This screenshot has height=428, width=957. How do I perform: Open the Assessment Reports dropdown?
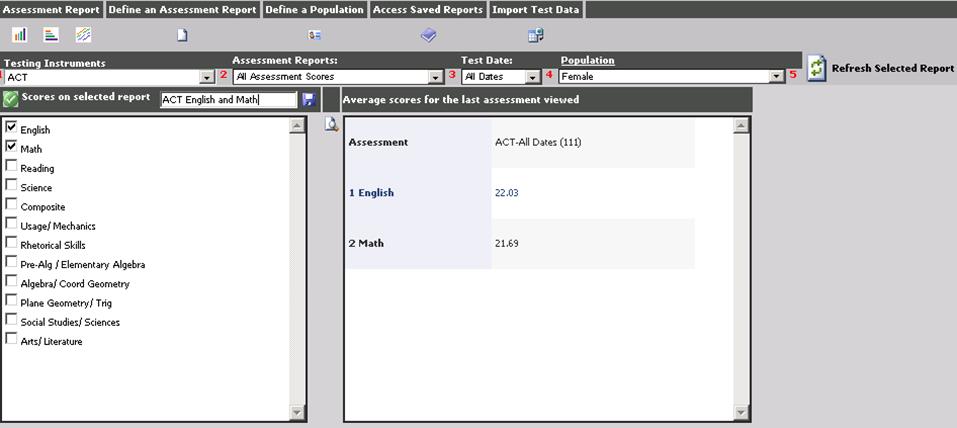coord(338,77)
